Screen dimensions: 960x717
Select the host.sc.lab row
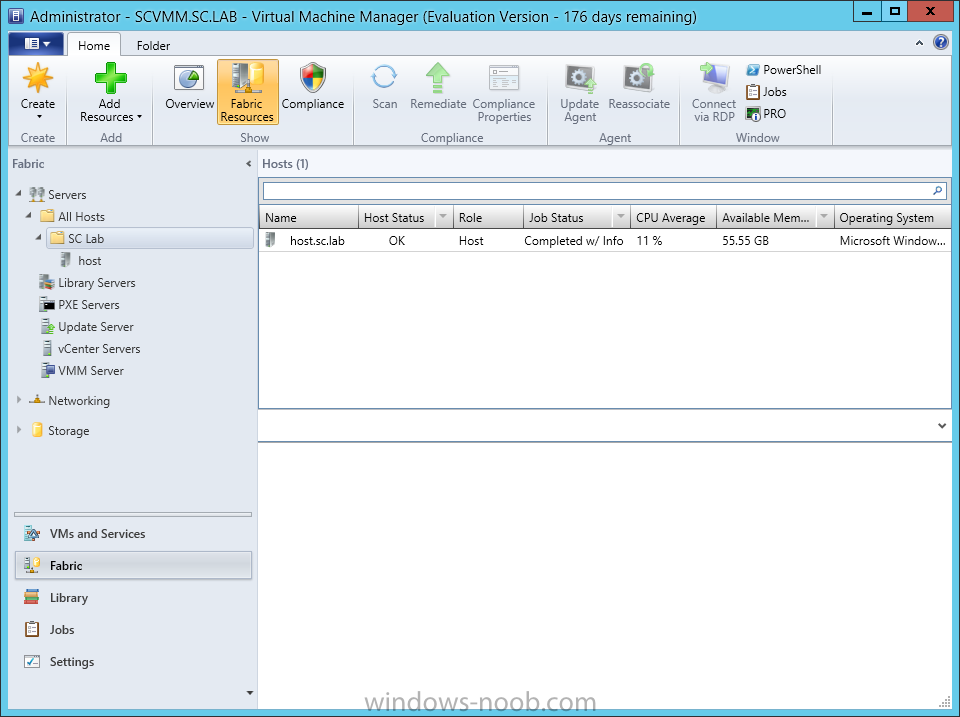tap(605, 241)
